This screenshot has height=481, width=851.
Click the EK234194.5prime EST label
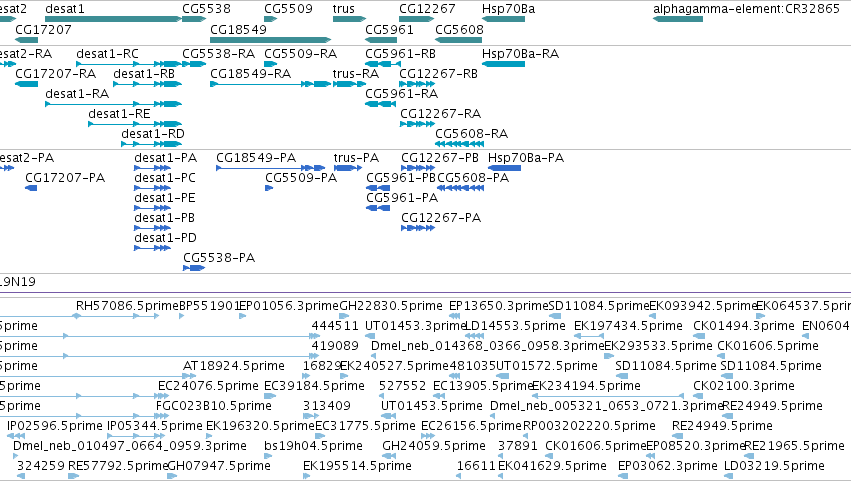coord(586,387)
